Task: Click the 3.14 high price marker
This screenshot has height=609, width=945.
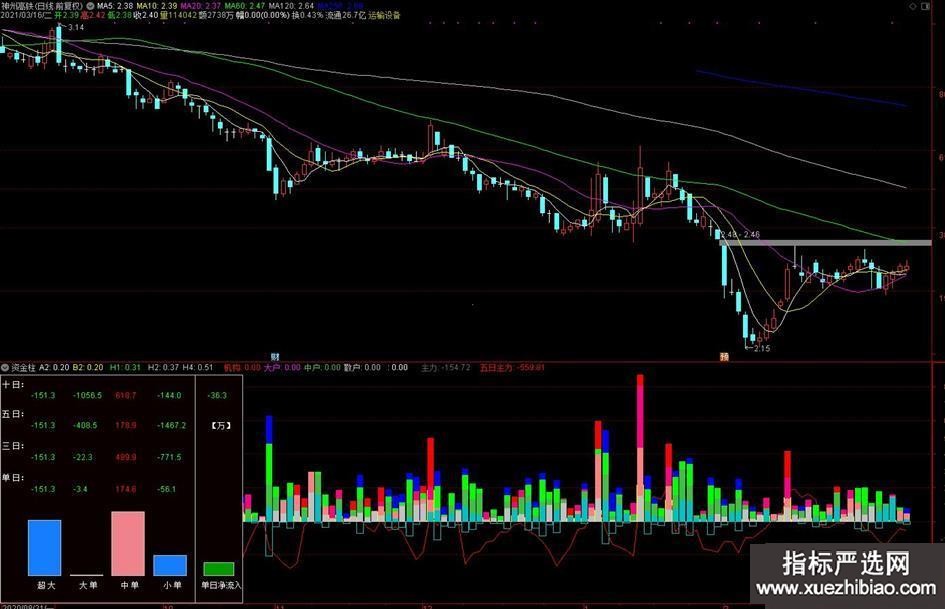Action: (x=75, y=28)
